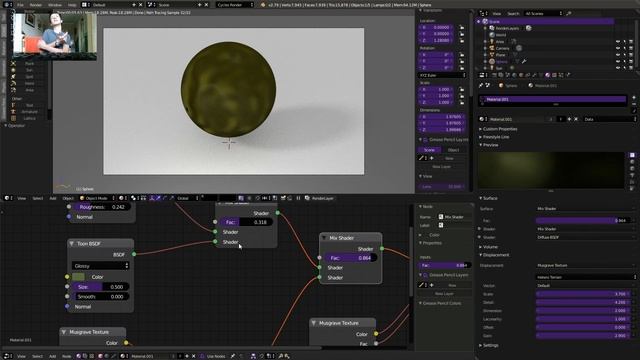Collapse the rightmost Mix Shader node triangle
This screenshot has height=360, width=640.
[x=324, y=238]
